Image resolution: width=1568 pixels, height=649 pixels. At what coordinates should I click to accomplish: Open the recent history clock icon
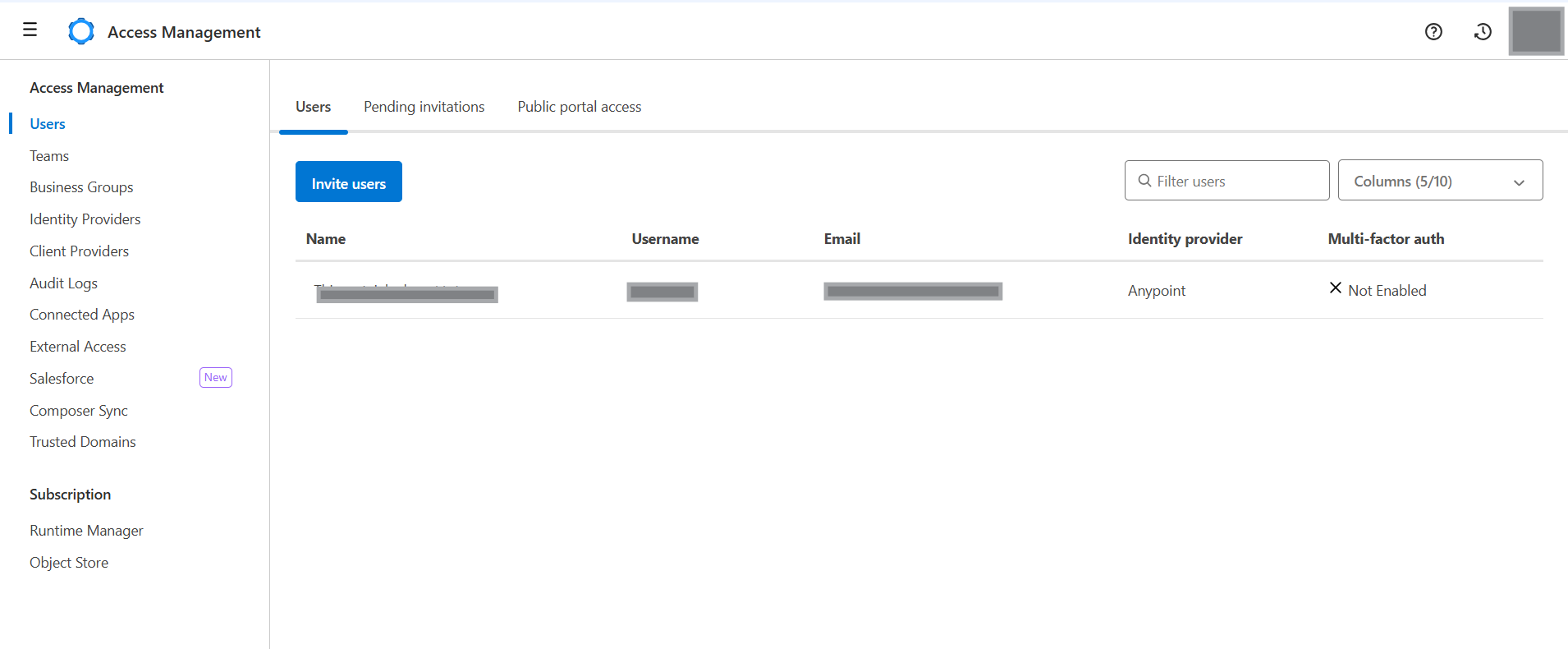click(1483, 31)
